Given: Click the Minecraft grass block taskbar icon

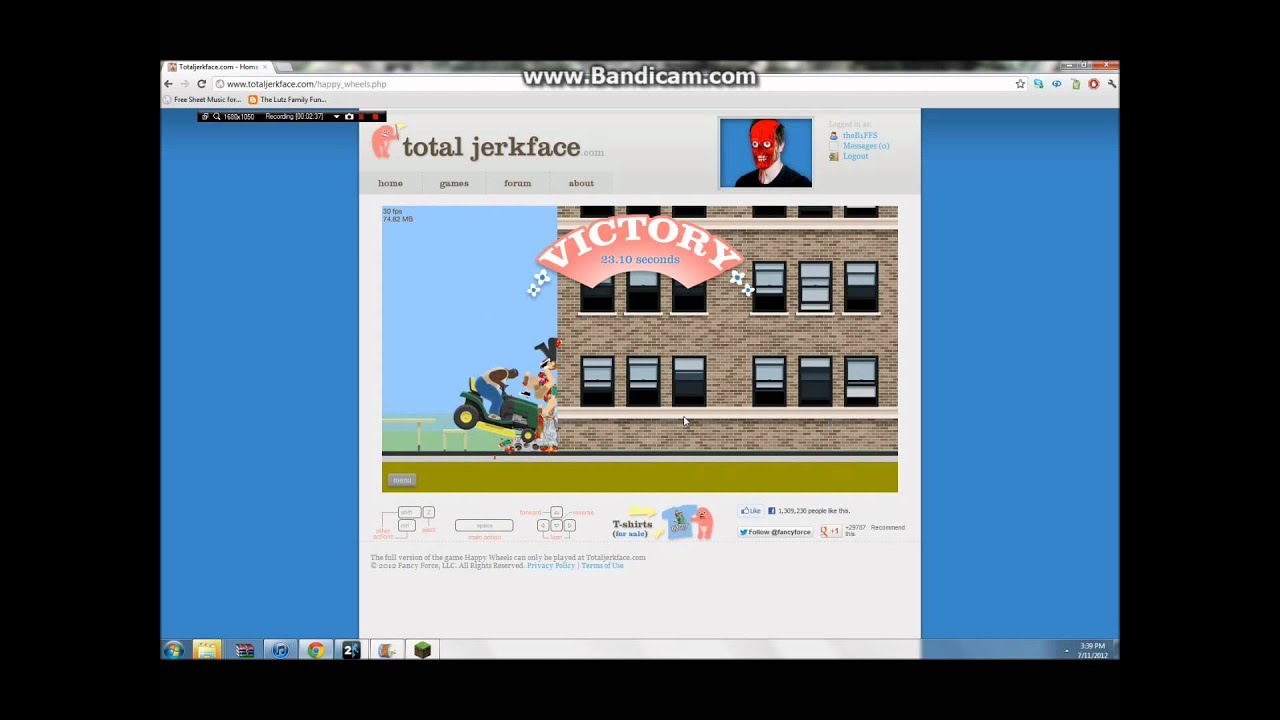Looking at the screenshot, I should (x=422, y=650).
